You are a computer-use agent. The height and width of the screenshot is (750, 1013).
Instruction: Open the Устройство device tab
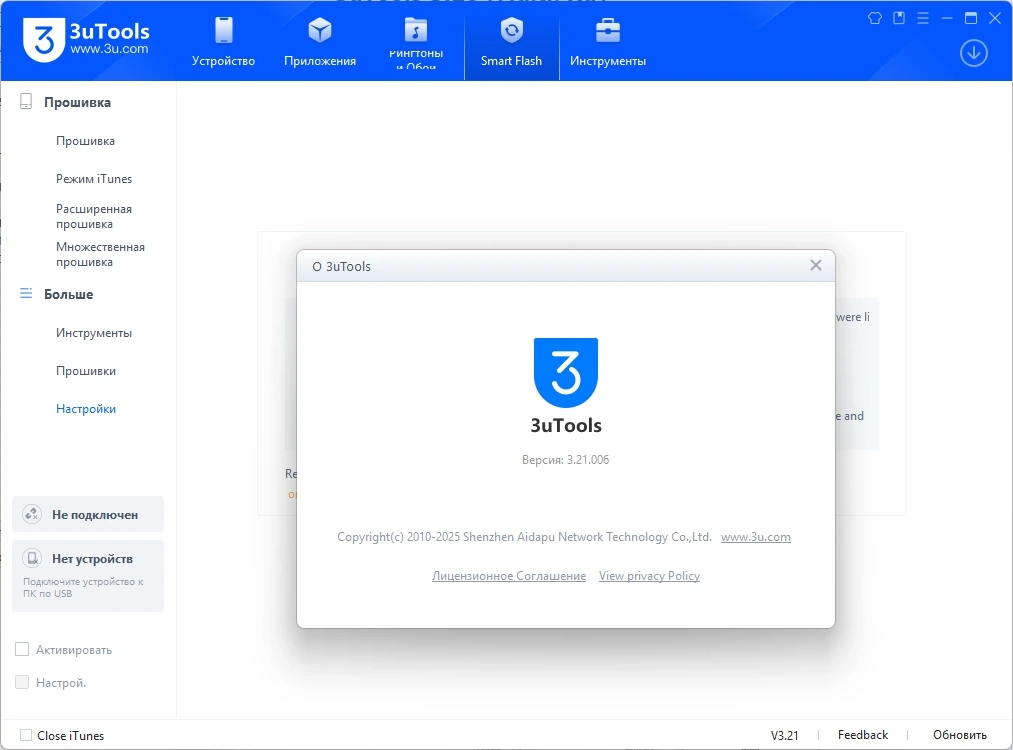[223, 41]
